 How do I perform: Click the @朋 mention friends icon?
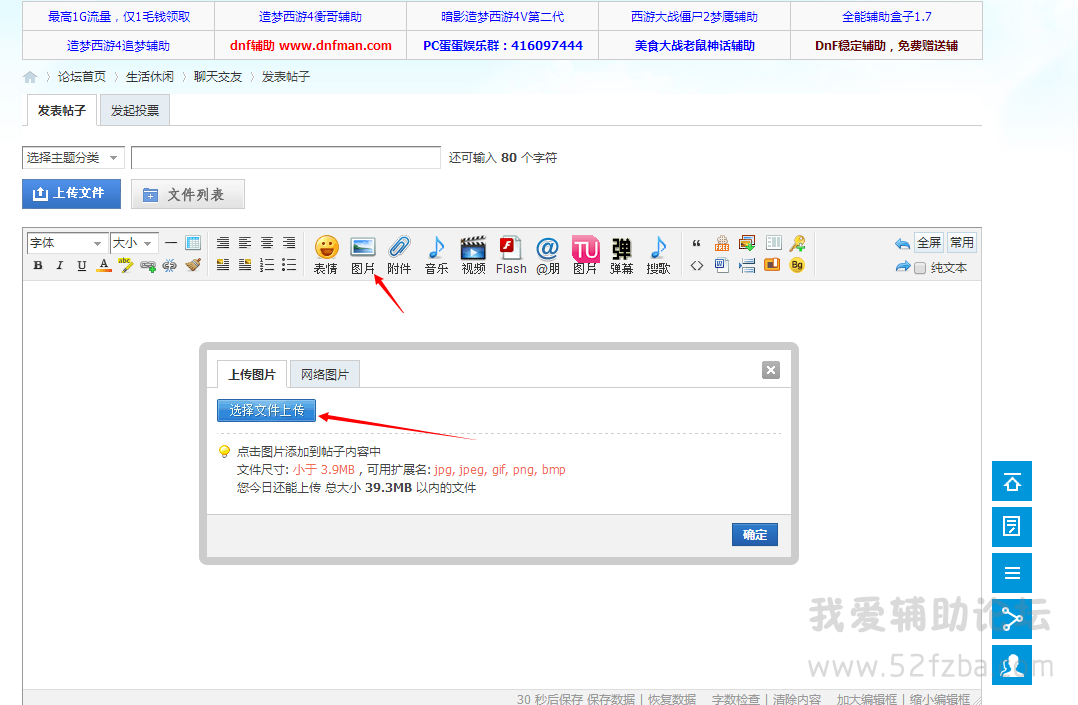click(x=547, y=255)
